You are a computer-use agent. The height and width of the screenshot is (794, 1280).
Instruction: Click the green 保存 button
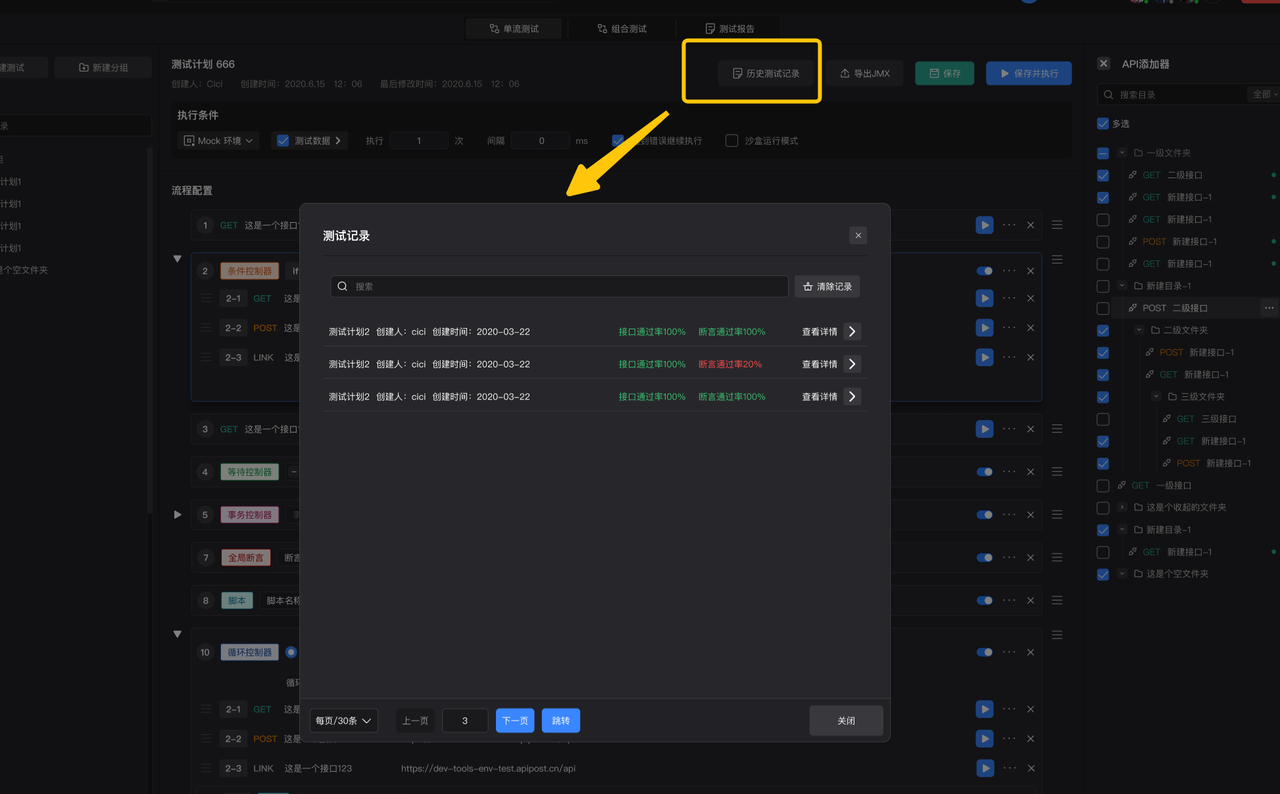(945, 73)
